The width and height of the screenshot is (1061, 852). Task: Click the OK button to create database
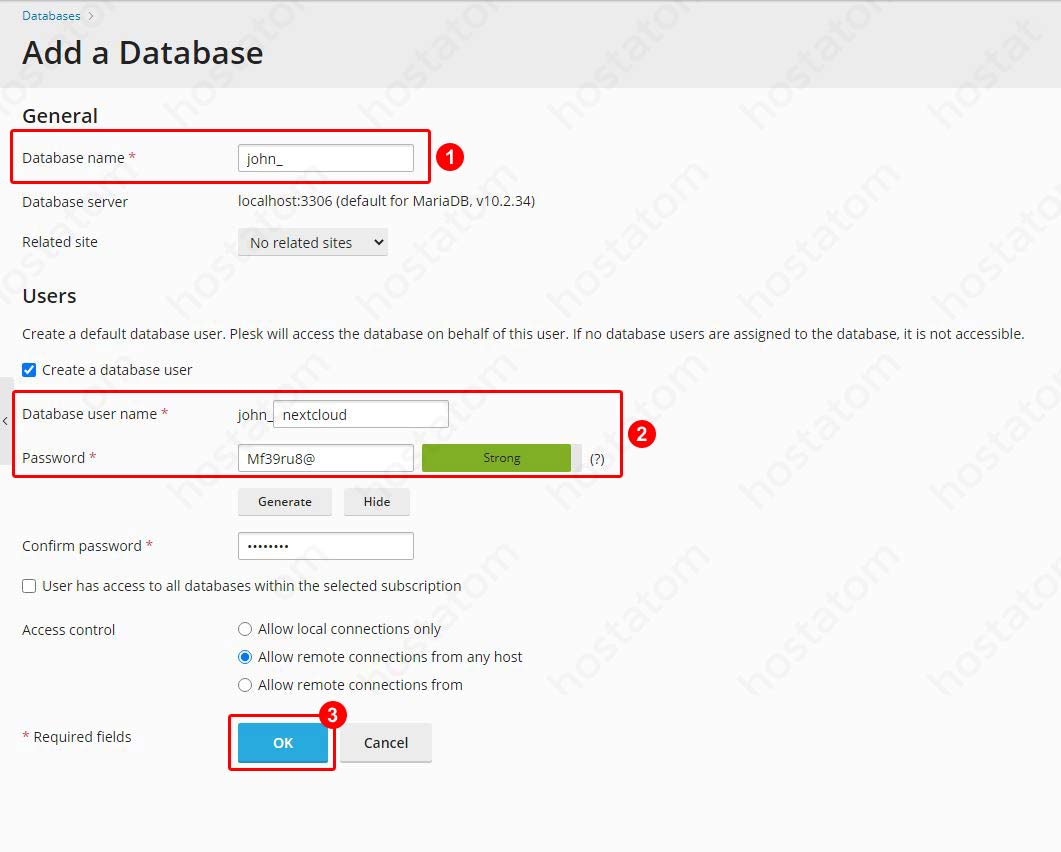[283, 743]
